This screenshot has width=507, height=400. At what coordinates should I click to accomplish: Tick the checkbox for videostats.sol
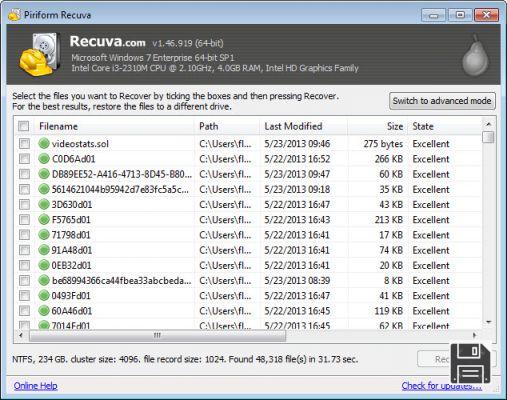click(24, 144)
